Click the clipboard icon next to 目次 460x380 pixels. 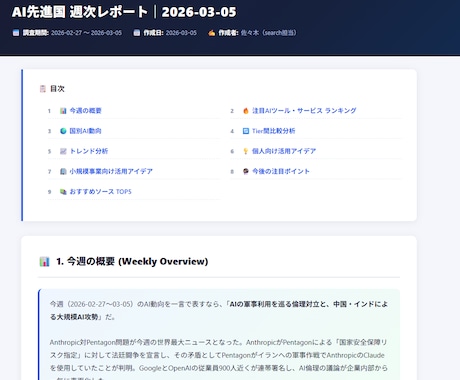coord(43,89)
